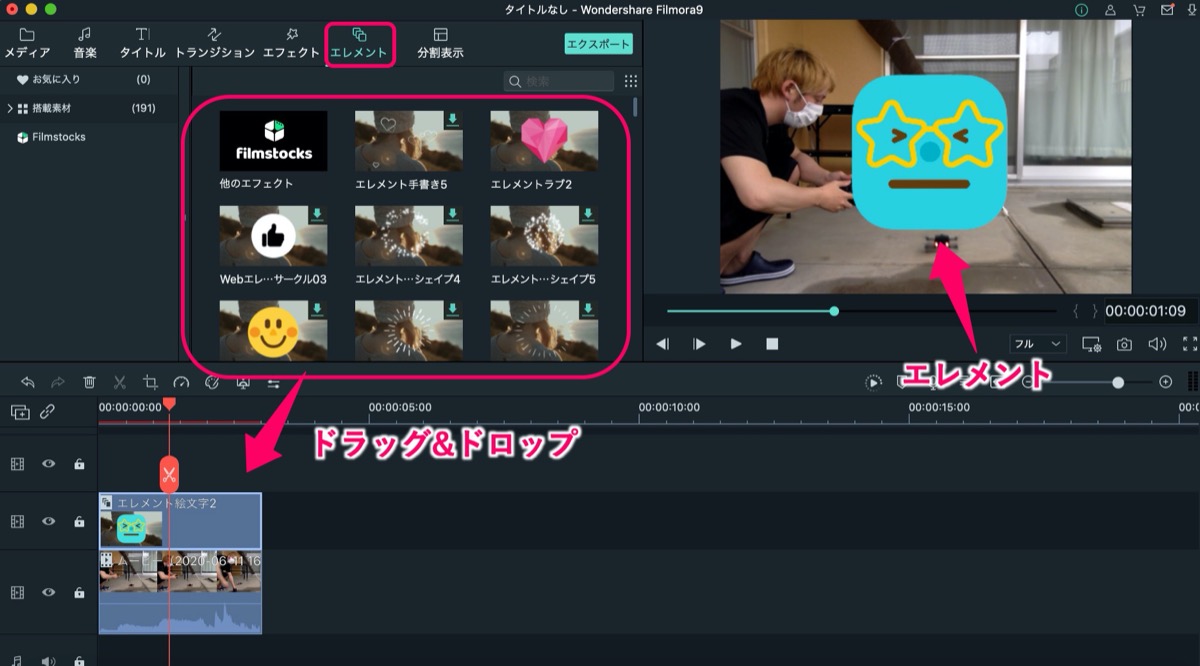
Task: Enter fullscreen preview mode
Action: (1190, 344)
